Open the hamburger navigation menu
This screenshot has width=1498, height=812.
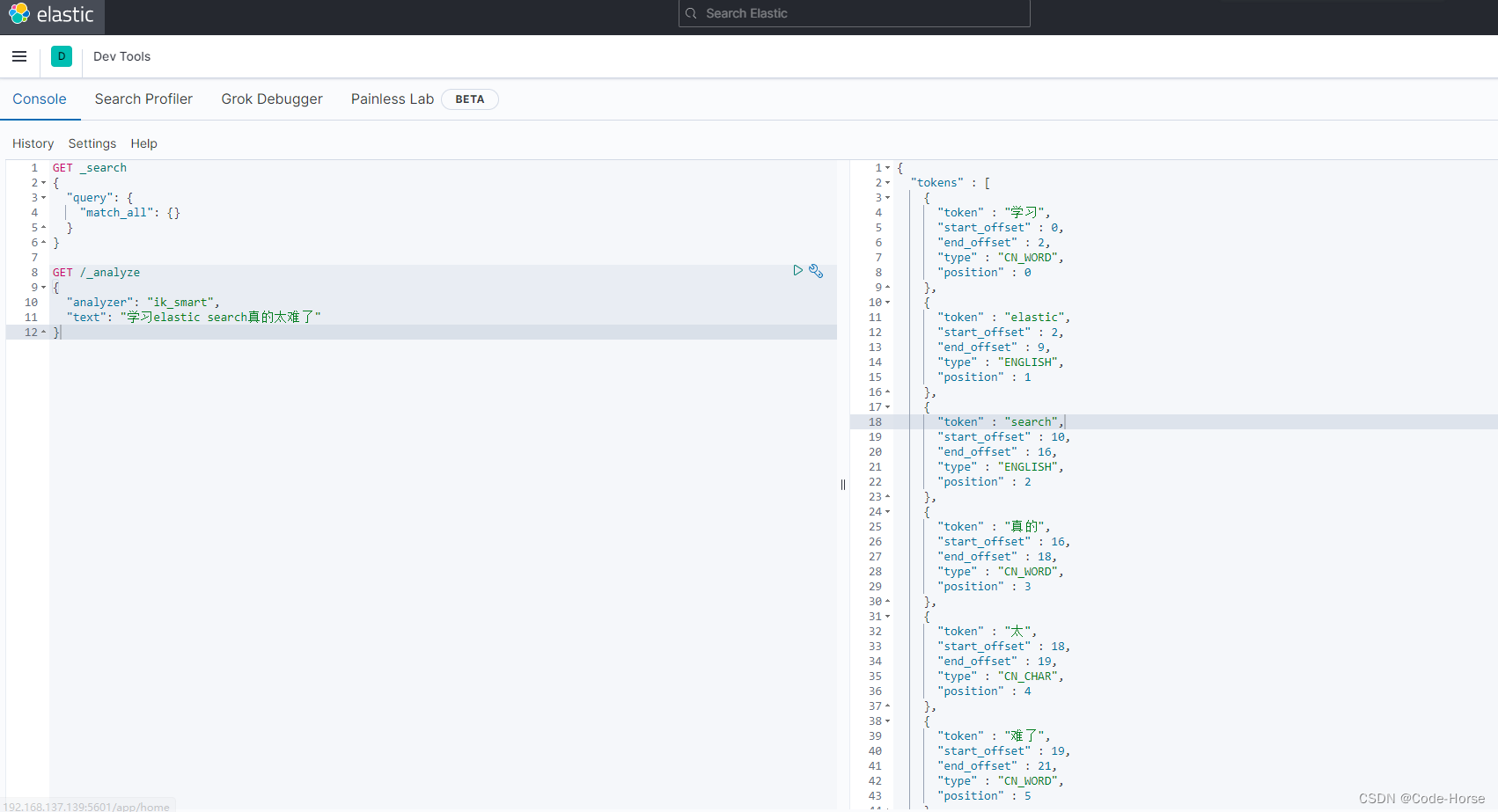[19, 56]
